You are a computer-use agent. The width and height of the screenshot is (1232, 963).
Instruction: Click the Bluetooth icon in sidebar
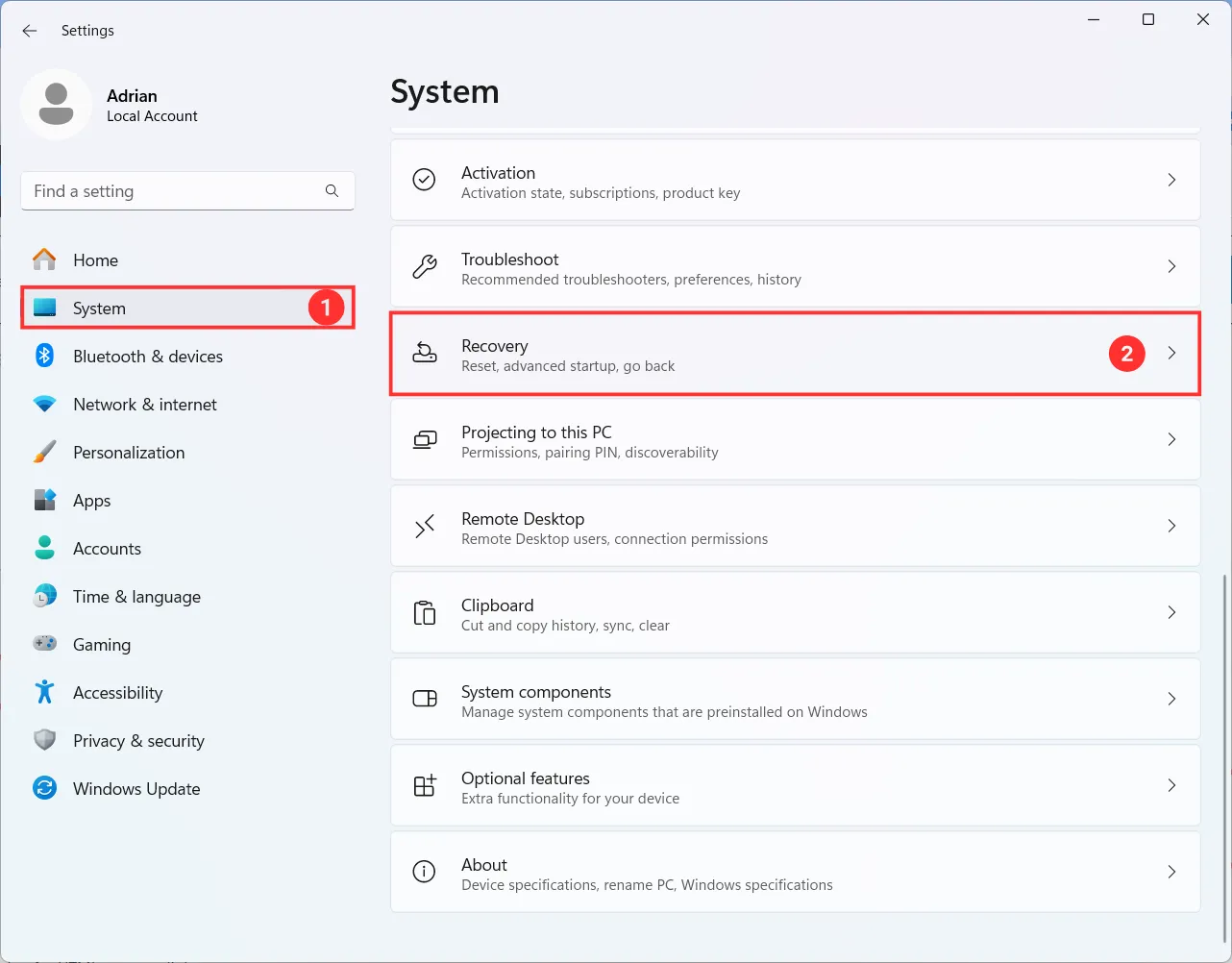44,356
